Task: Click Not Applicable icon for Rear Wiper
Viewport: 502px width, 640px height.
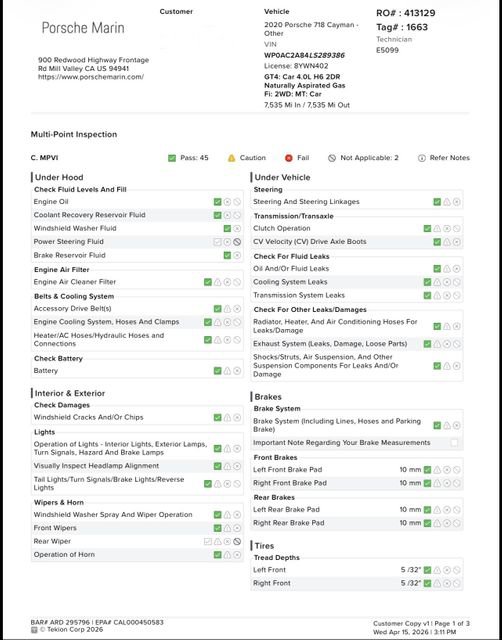Action: click(237, 542)
